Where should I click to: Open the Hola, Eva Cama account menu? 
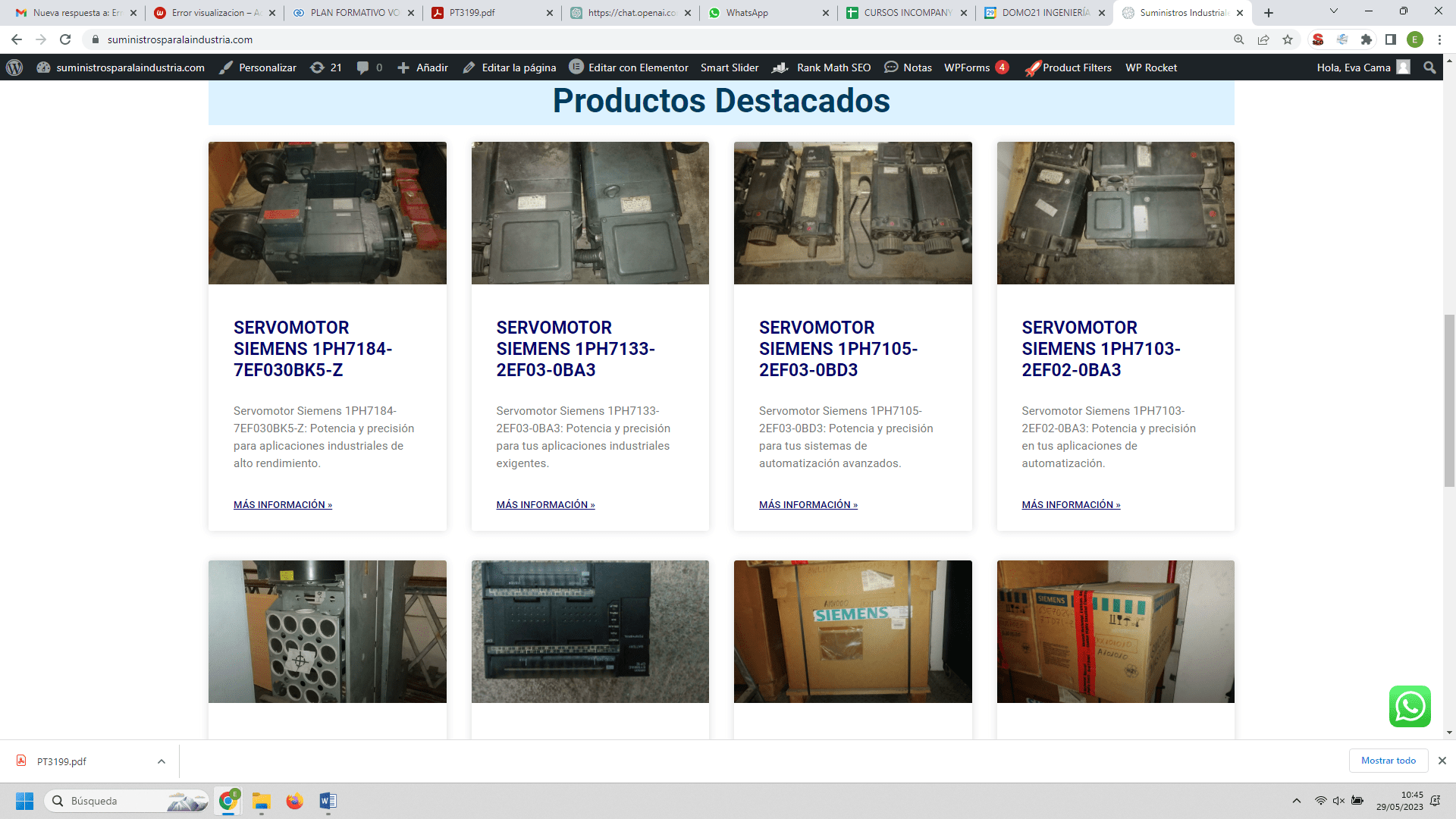coord(1363,67)
